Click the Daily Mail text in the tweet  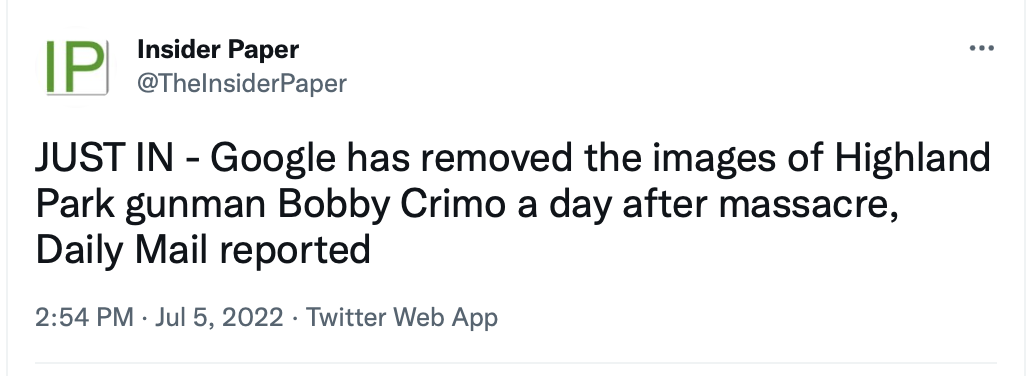[123, 252]
